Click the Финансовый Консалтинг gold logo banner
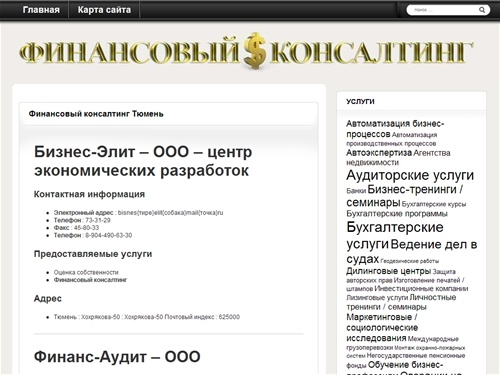The image size is (500, 375). pyautogui.click(x=246, y=51)
